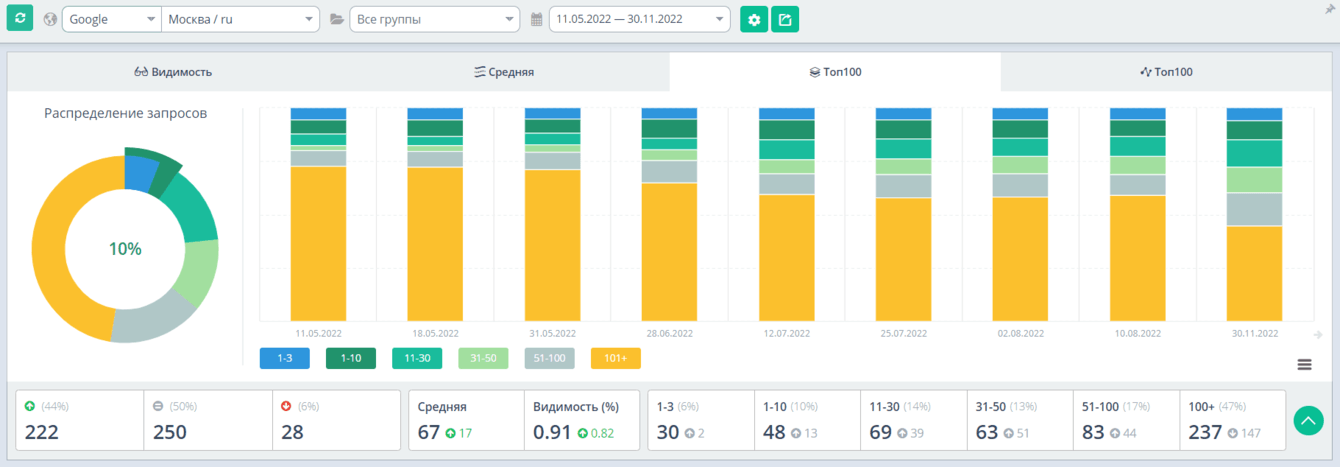Click the grey neutral icon above 250
Viewport: 1340px width, 467px height.
coord(158,406)
